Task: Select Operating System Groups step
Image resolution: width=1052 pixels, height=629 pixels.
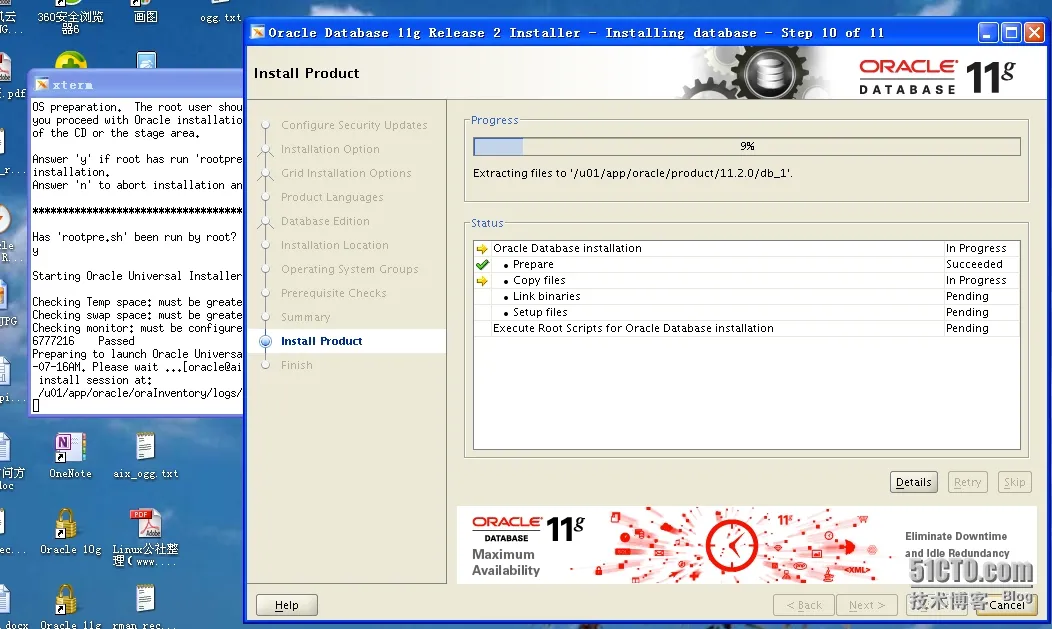Action: click(350, 270)
